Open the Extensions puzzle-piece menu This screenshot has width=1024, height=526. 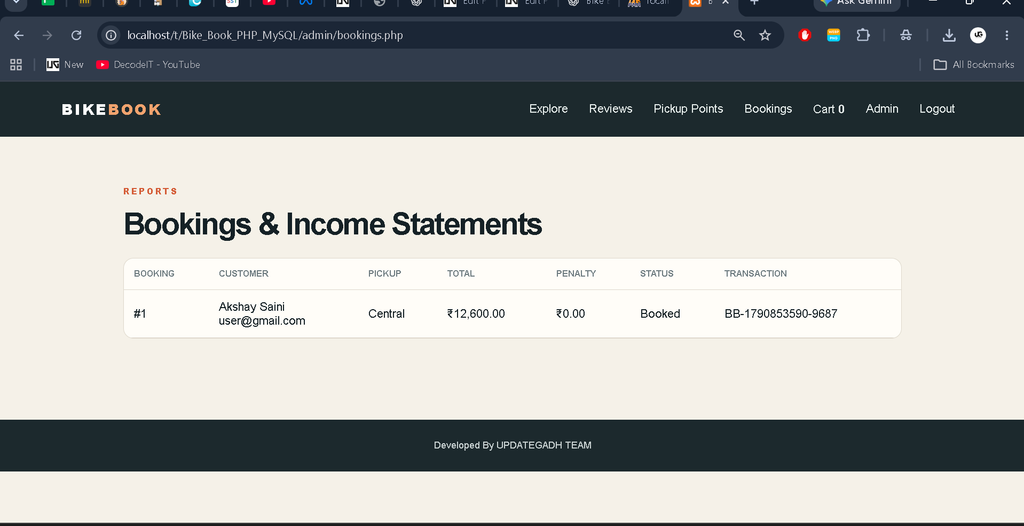coord(863,35)
